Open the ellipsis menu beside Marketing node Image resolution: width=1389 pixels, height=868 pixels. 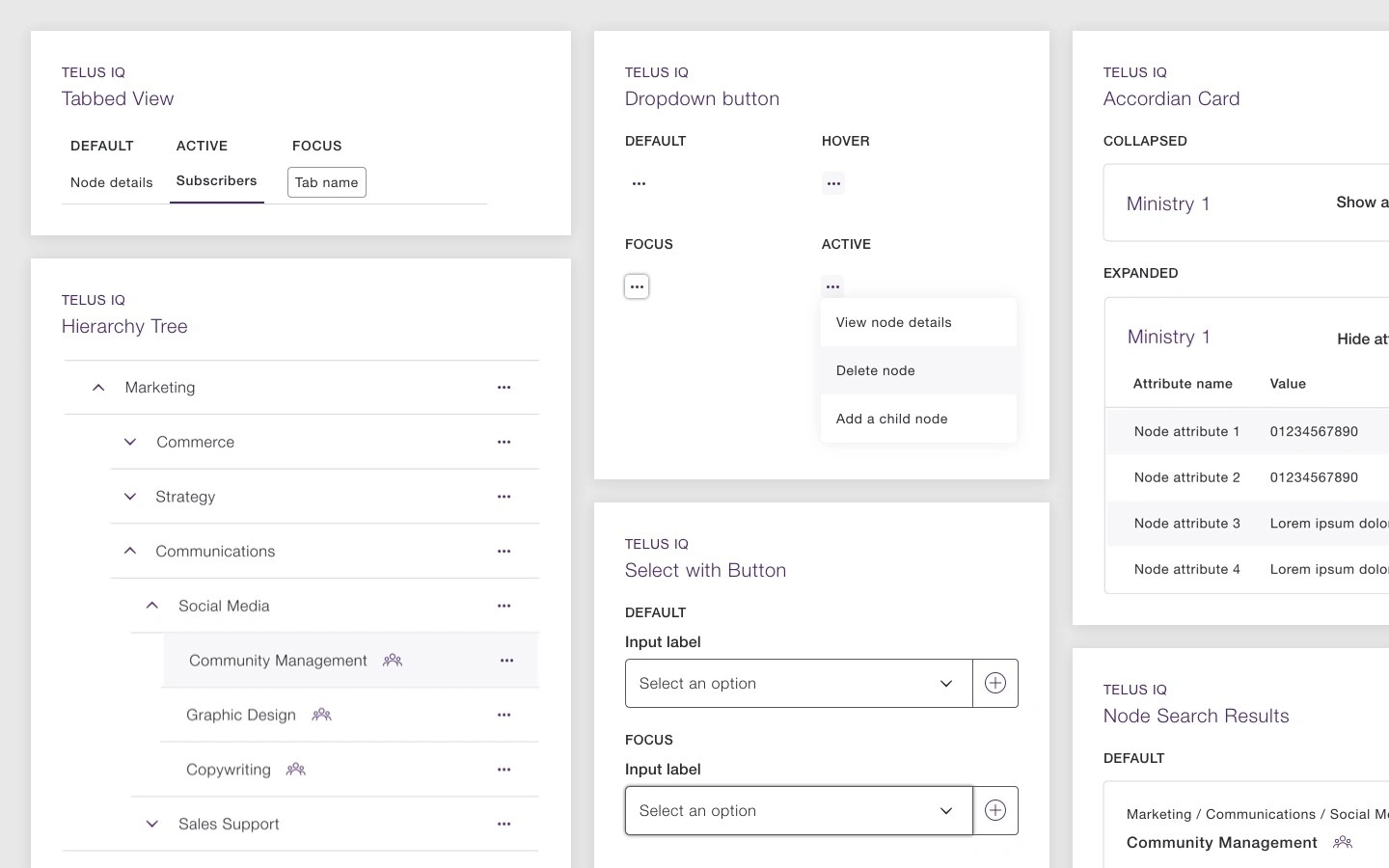click(504, 387)
